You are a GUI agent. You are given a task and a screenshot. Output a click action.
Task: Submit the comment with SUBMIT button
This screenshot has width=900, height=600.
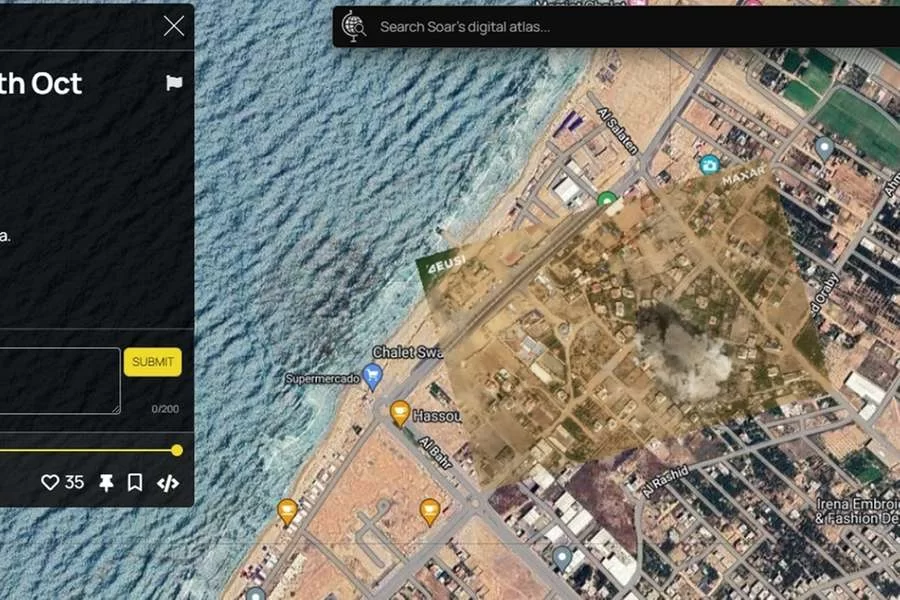coord(153,362)
